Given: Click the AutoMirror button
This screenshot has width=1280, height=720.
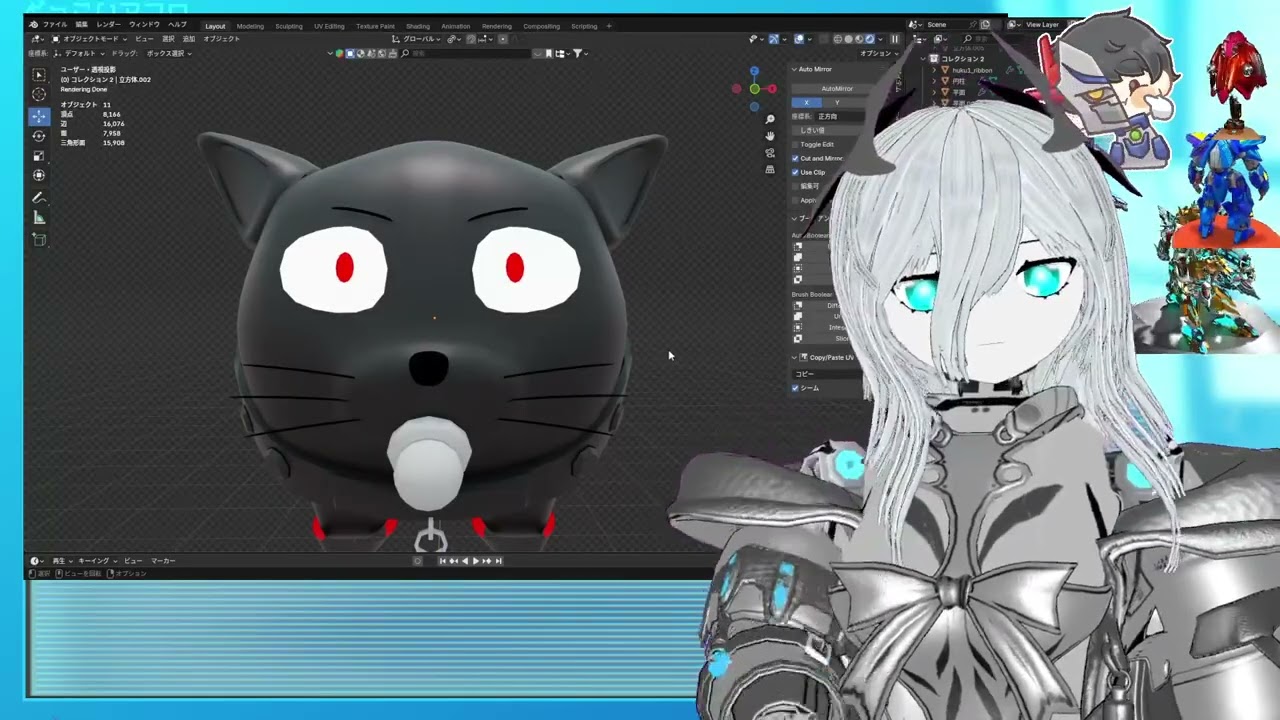Looking at the screenshot, I should [x=837, y=88].
